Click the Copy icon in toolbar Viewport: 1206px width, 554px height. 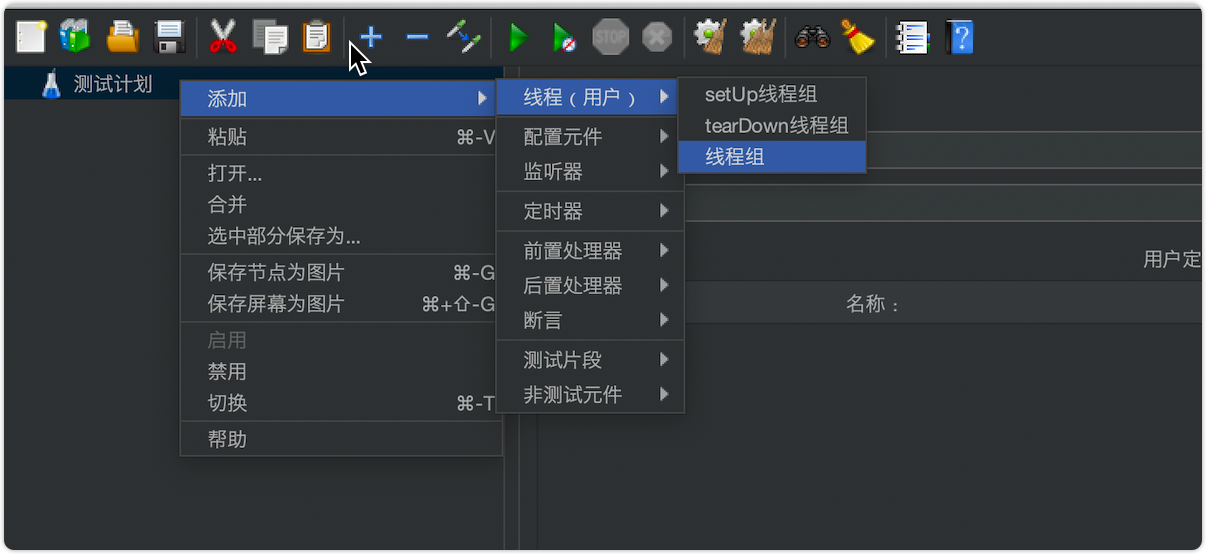(x=269, y=38)
